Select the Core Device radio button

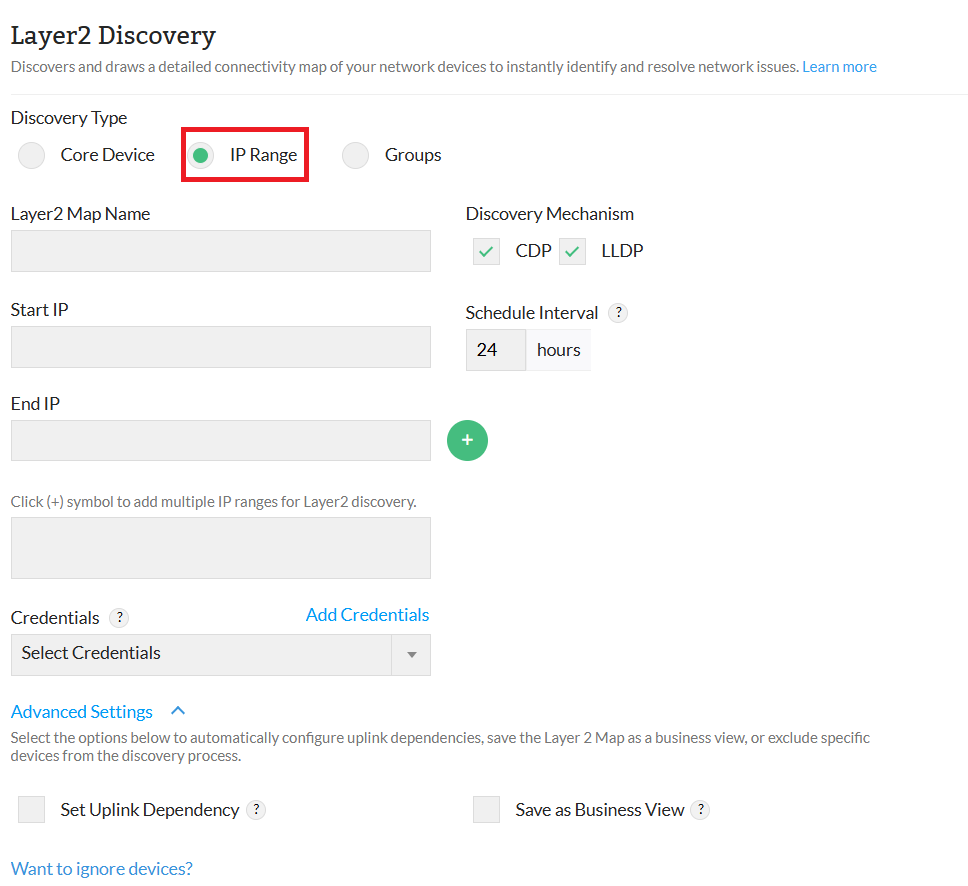coord(32,156)
